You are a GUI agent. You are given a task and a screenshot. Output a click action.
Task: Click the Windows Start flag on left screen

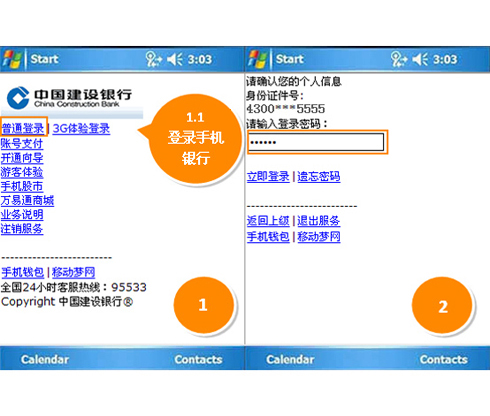pyautogui.click(x=12, y=59)
